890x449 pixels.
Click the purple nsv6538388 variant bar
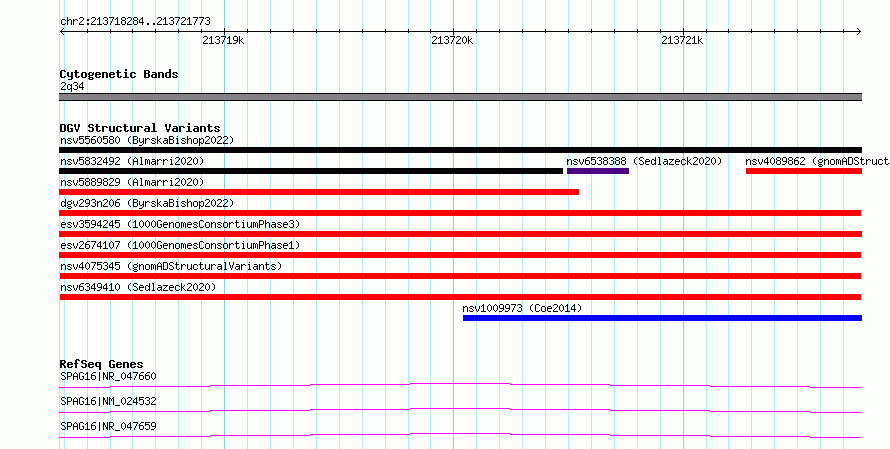(598, 171)
